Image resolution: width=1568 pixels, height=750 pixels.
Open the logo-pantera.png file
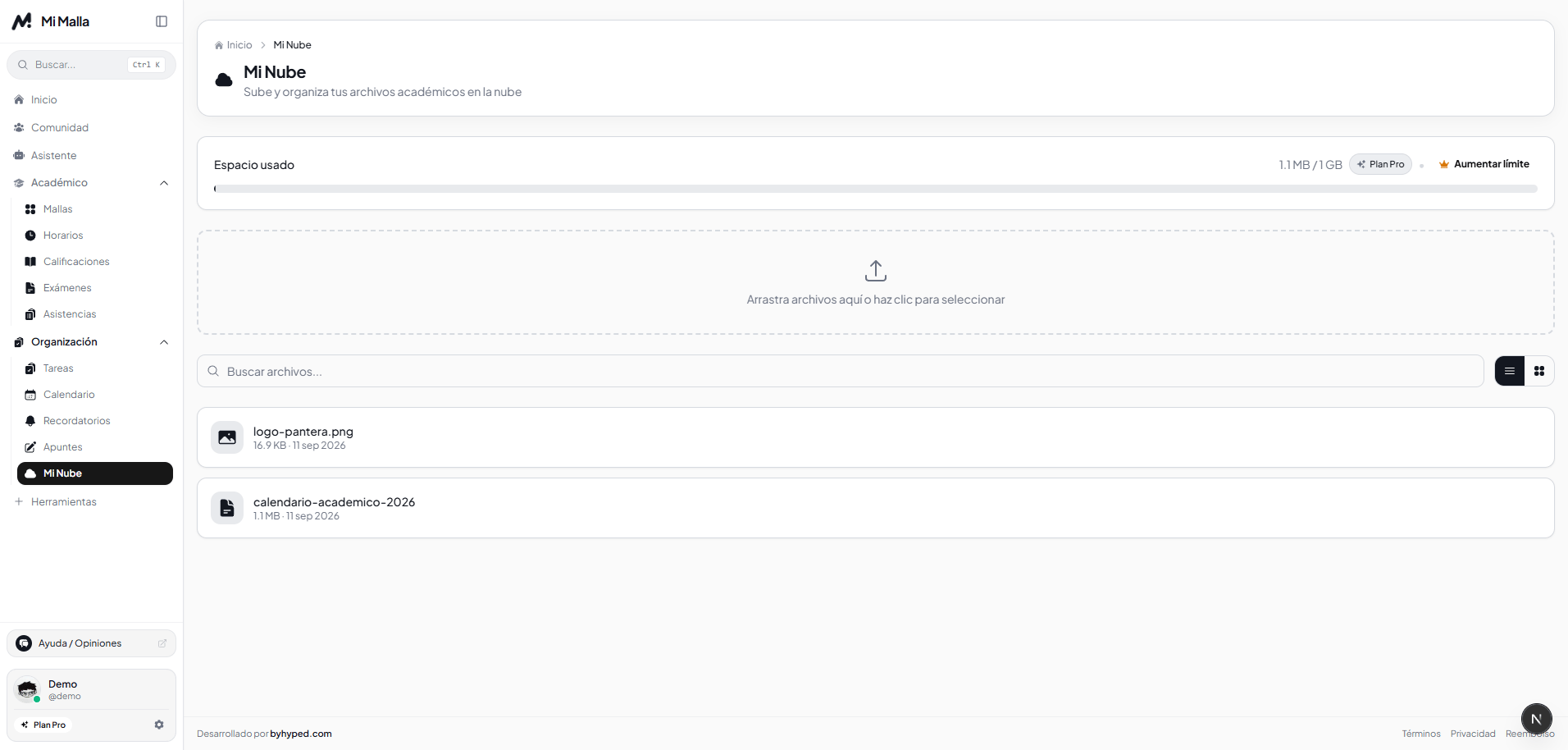pos(875,437)
